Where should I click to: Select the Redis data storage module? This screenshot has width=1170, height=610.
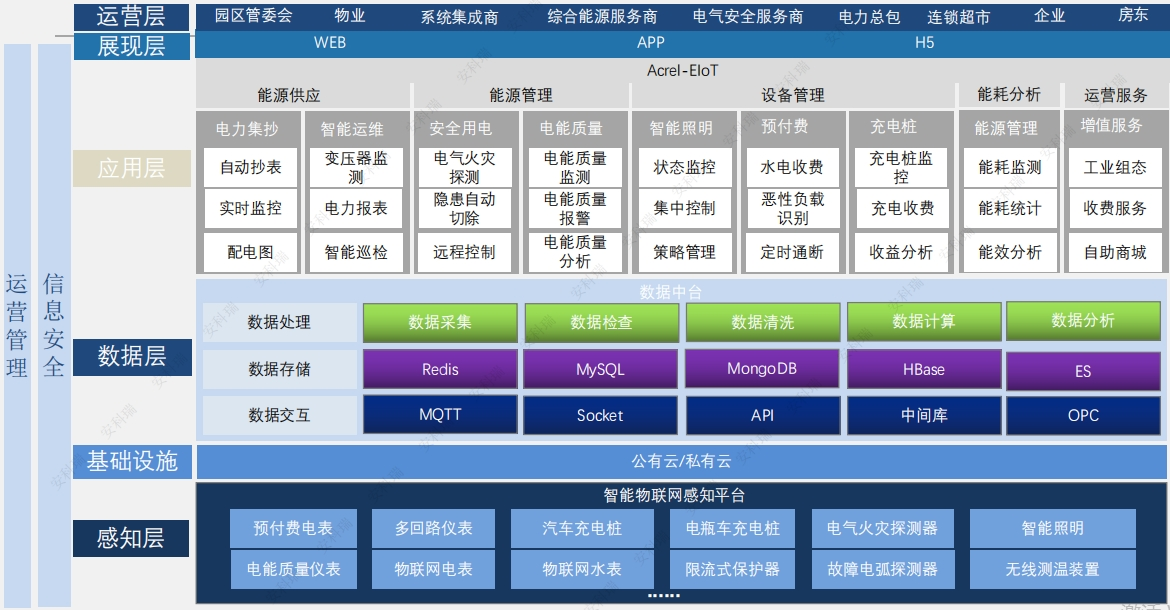click(438, 369)
